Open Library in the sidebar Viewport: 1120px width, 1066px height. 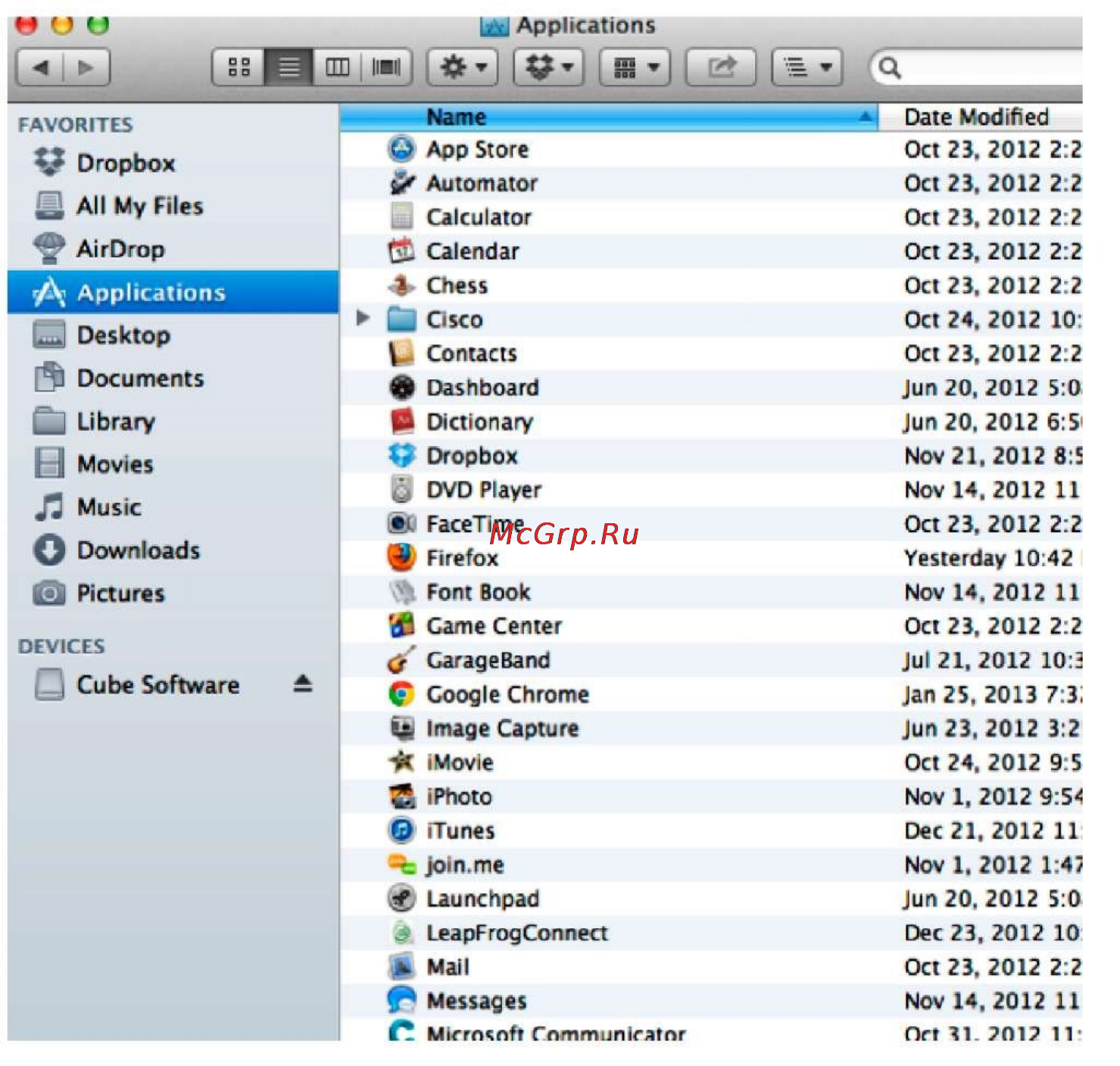coord(173,421)
